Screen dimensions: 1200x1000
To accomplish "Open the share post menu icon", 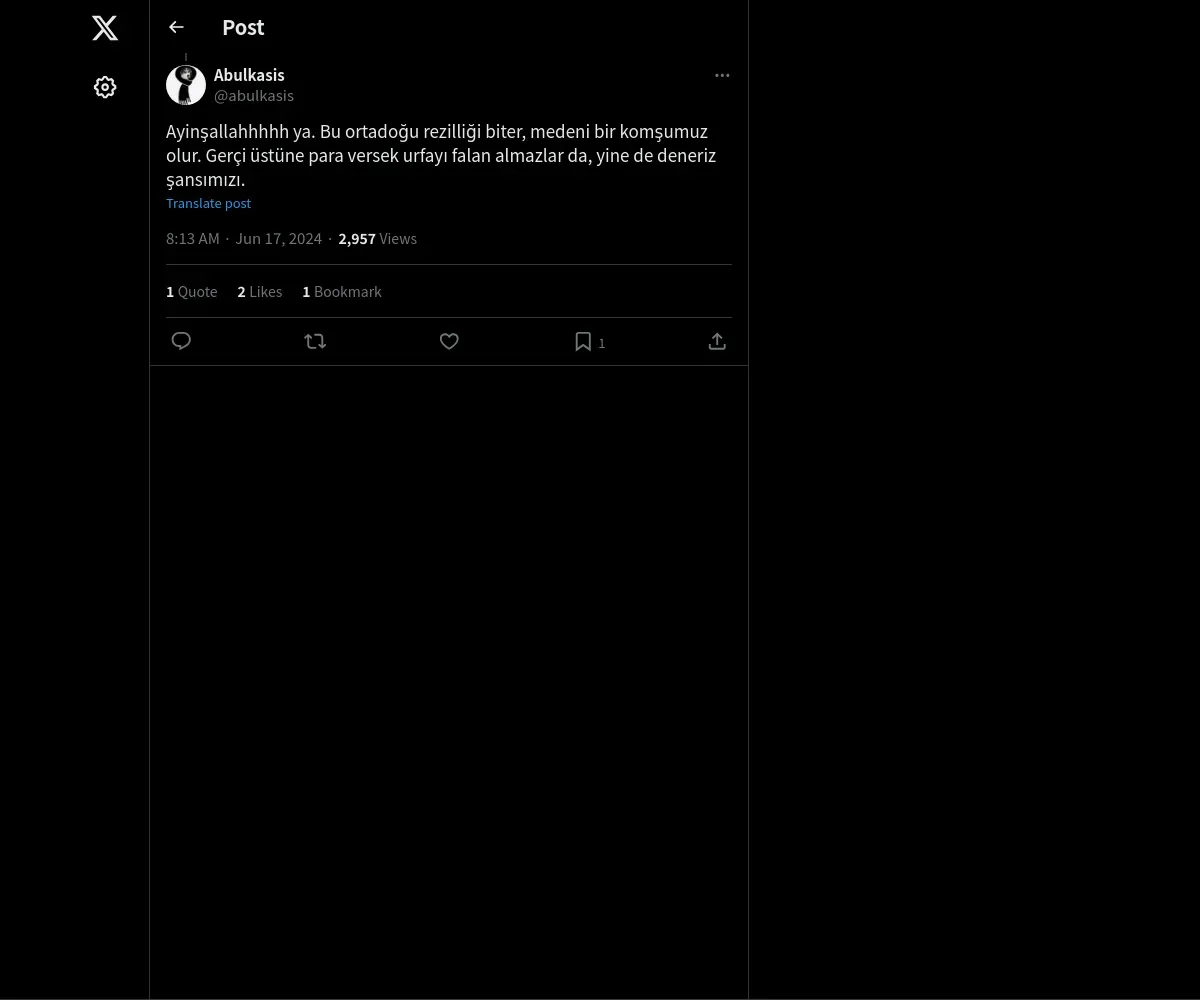I will [717, 342].
